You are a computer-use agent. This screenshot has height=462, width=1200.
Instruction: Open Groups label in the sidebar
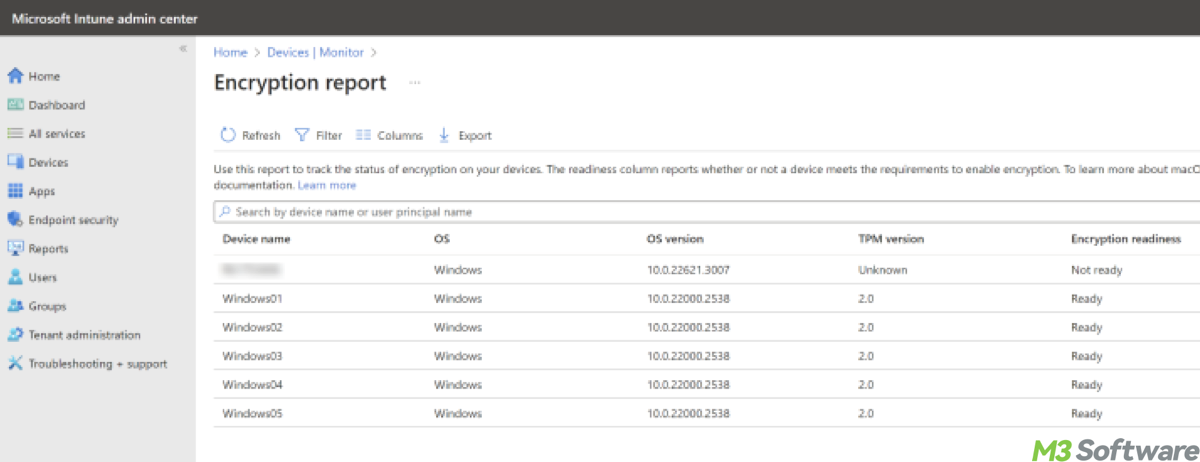coord(47,307)
